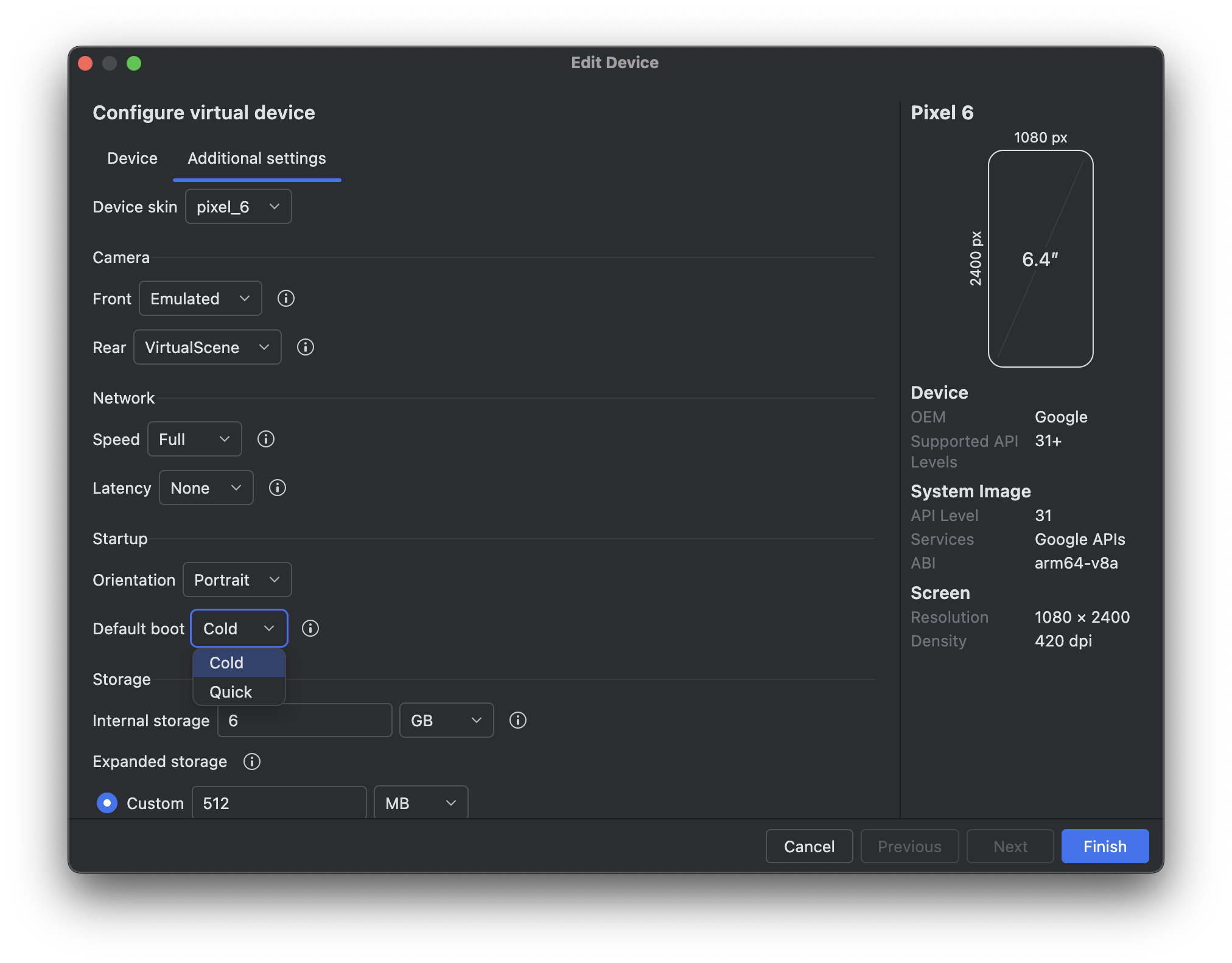Open the Device skin pixel_6 dropdown
This screenshot has width=1232, height=963.
(x=239, y=206)
